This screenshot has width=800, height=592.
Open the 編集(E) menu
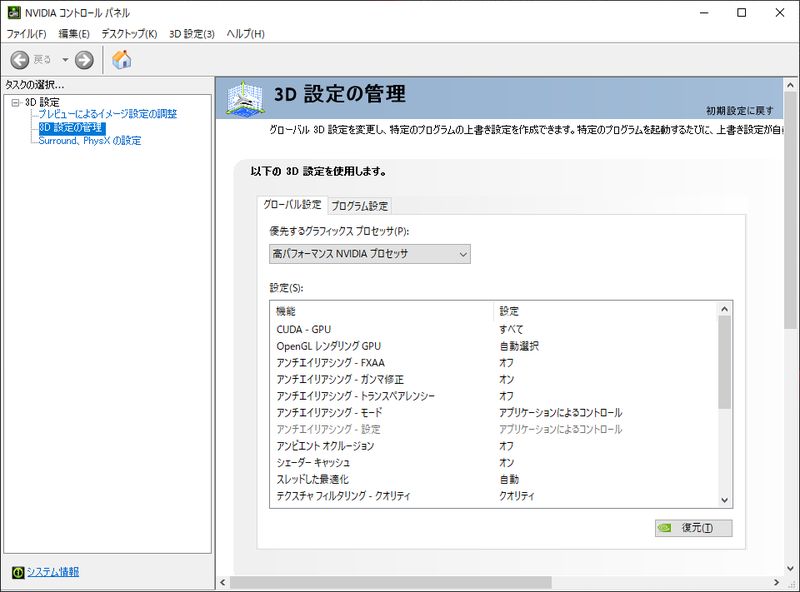[74, 34]
